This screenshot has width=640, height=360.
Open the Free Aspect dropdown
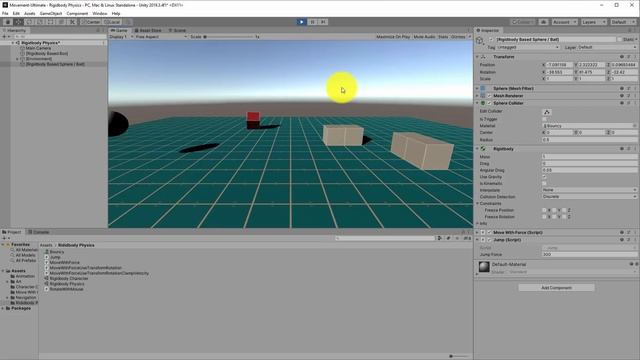(x=161, y=37)
